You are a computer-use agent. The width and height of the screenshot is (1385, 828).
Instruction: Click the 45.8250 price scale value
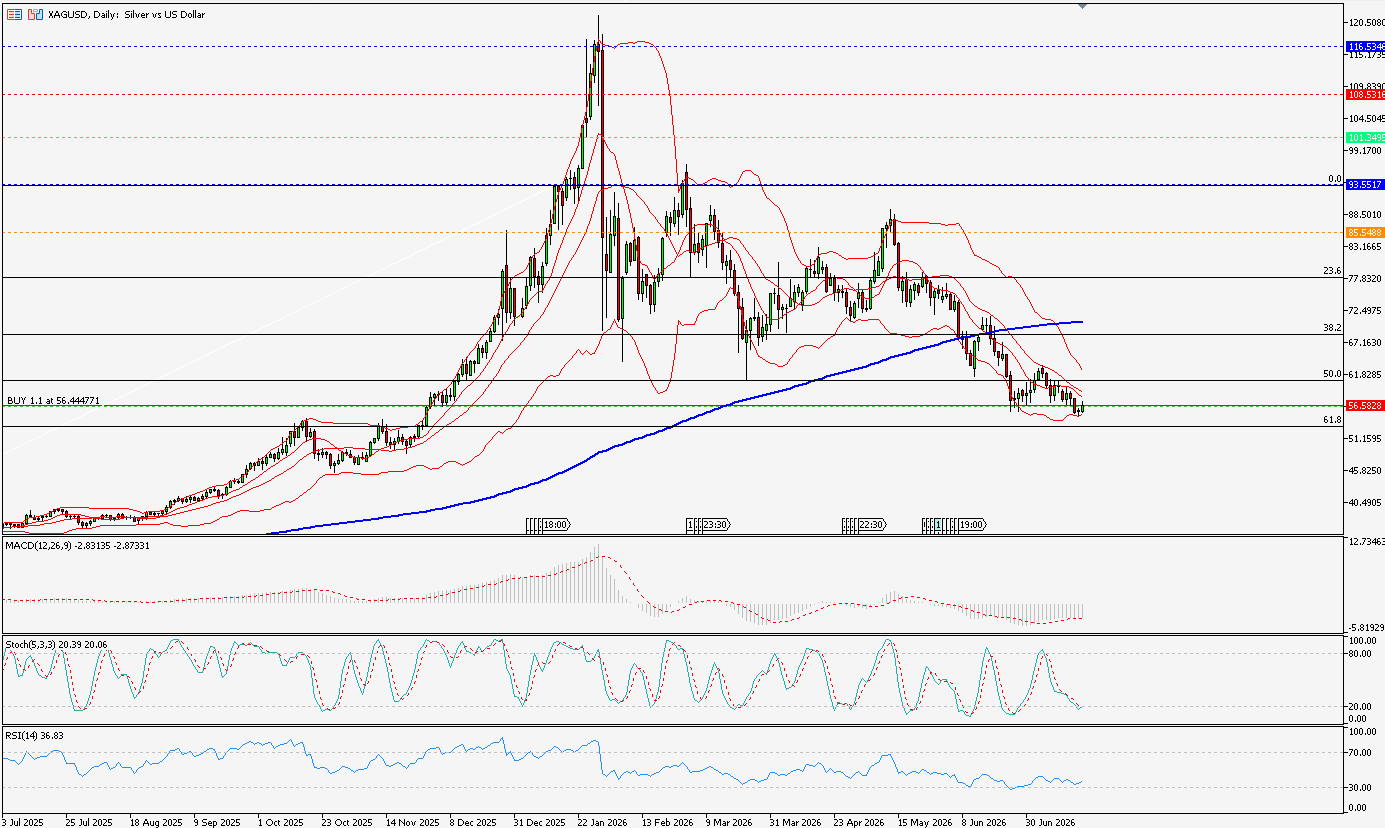(x=1365, y=470)
